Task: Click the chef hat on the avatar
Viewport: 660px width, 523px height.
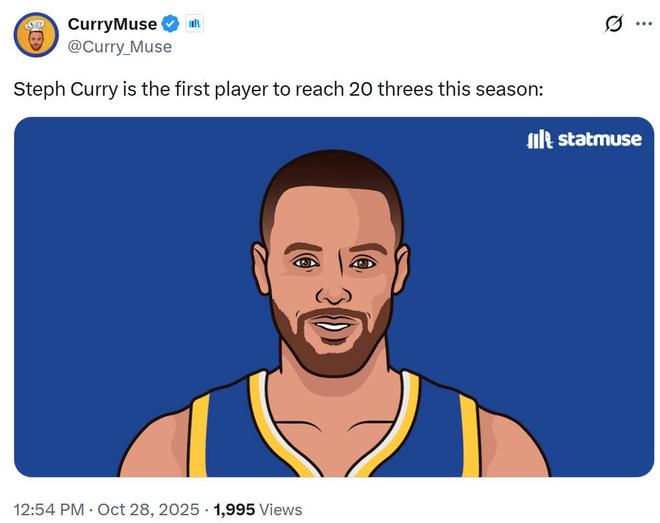Action: click(x=35, y=22)
